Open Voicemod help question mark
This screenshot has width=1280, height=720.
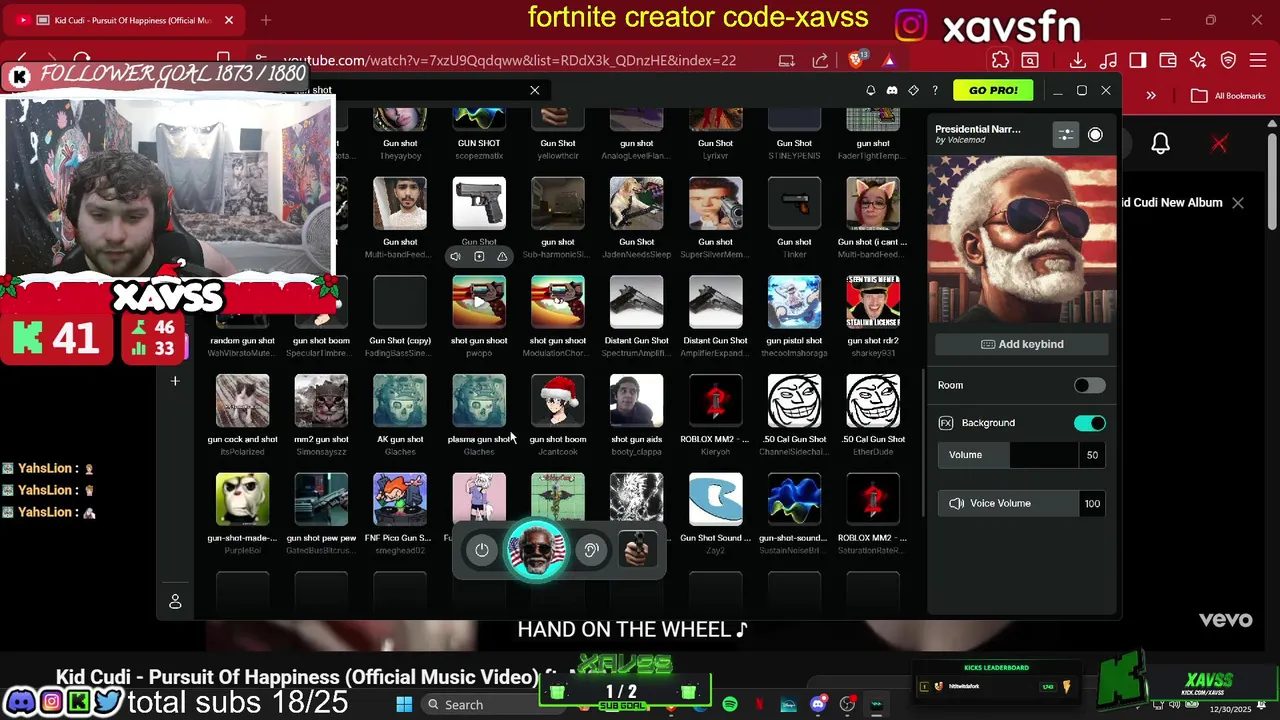[935, 90]
